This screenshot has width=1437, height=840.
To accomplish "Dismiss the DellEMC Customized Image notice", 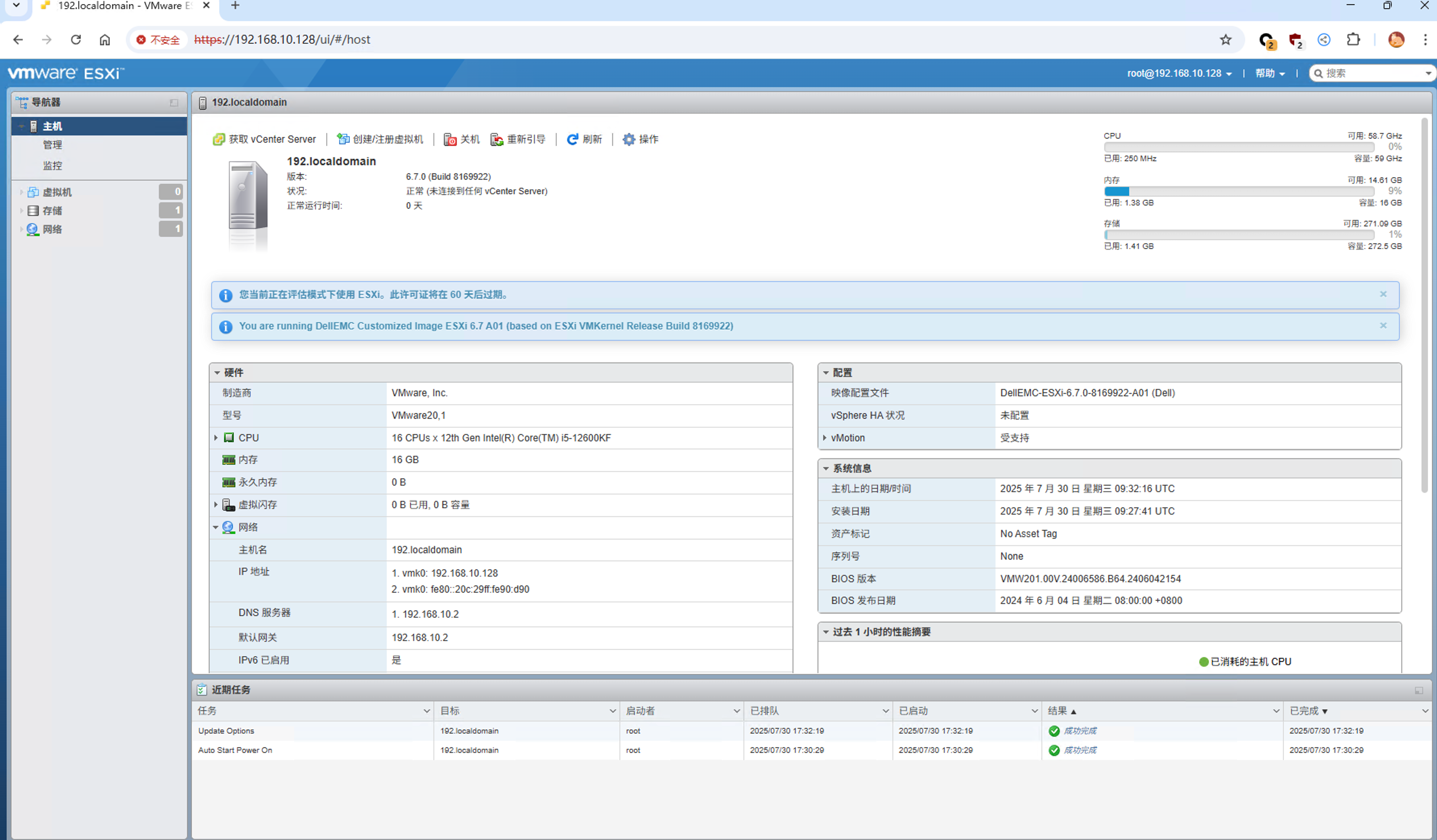I will pyautogui.click(x=1383, y=326).
